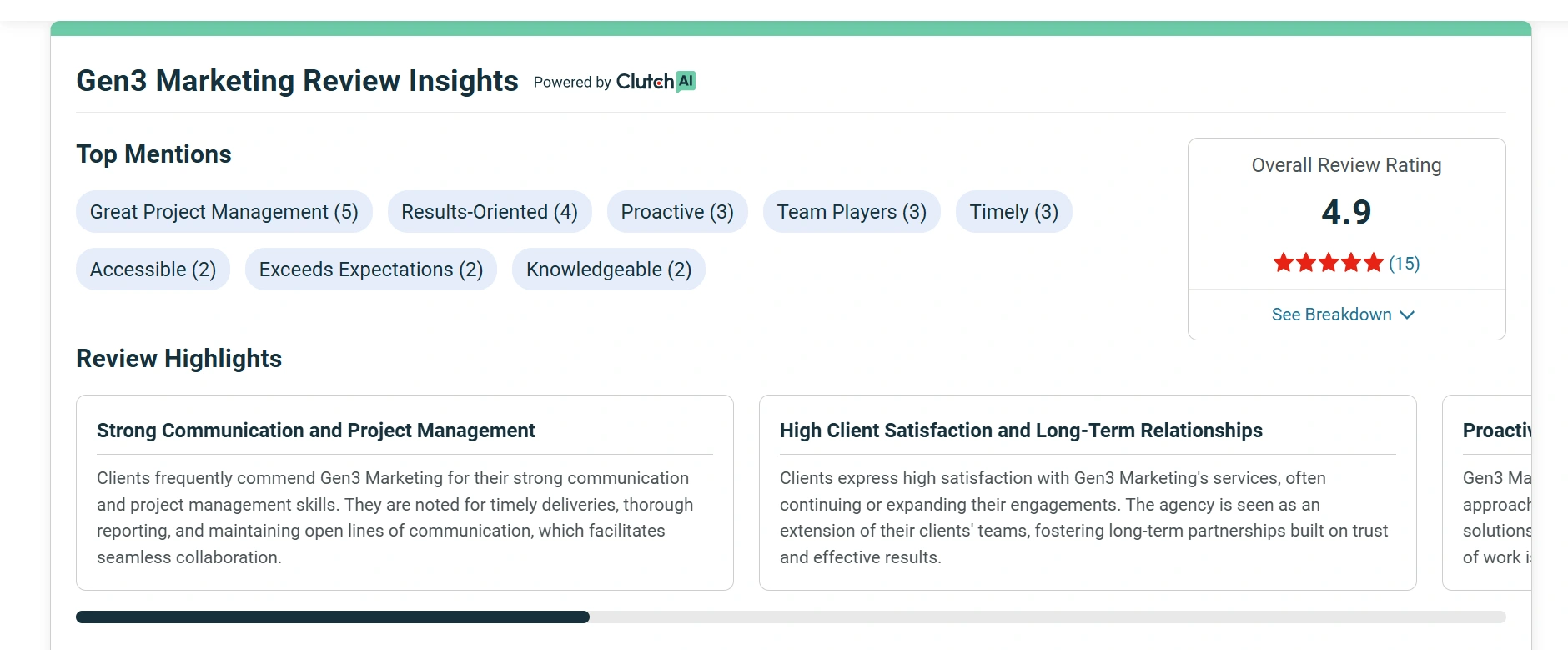1568x650 pixels.
Task: Click the Accessible (2) tag
Action: pyautogui.click(x=153, y=270)
